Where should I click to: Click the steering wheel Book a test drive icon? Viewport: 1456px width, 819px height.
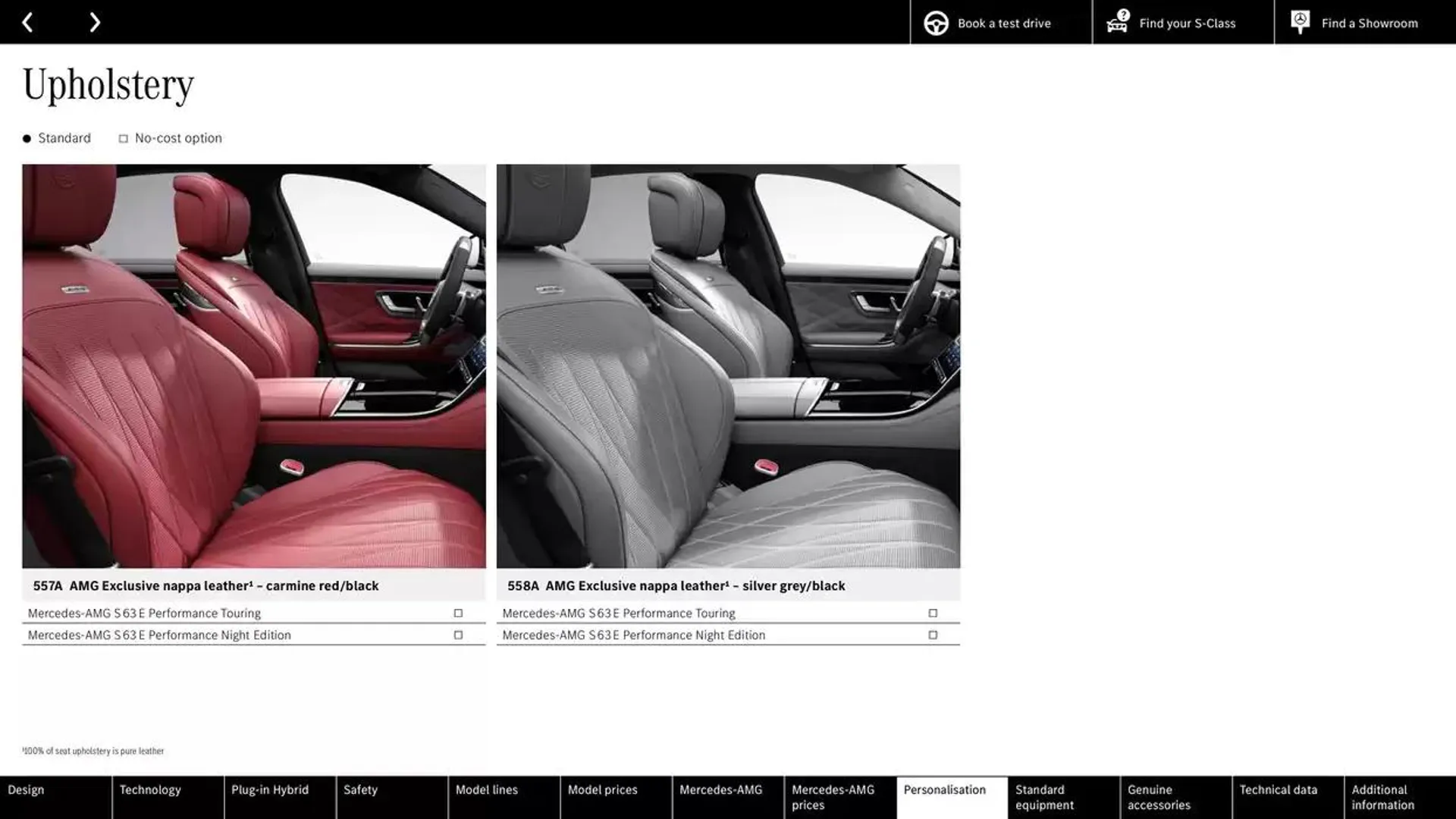tap(935, 22)
